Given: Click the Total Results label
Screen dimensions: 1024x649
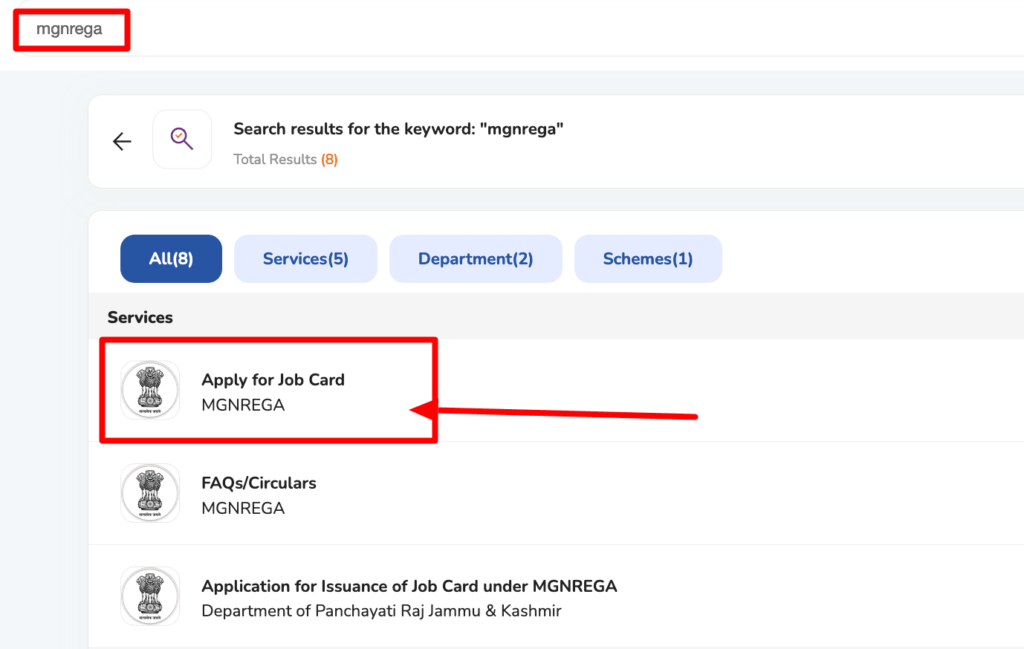Looking at the screenshot, I should point(274,160).
